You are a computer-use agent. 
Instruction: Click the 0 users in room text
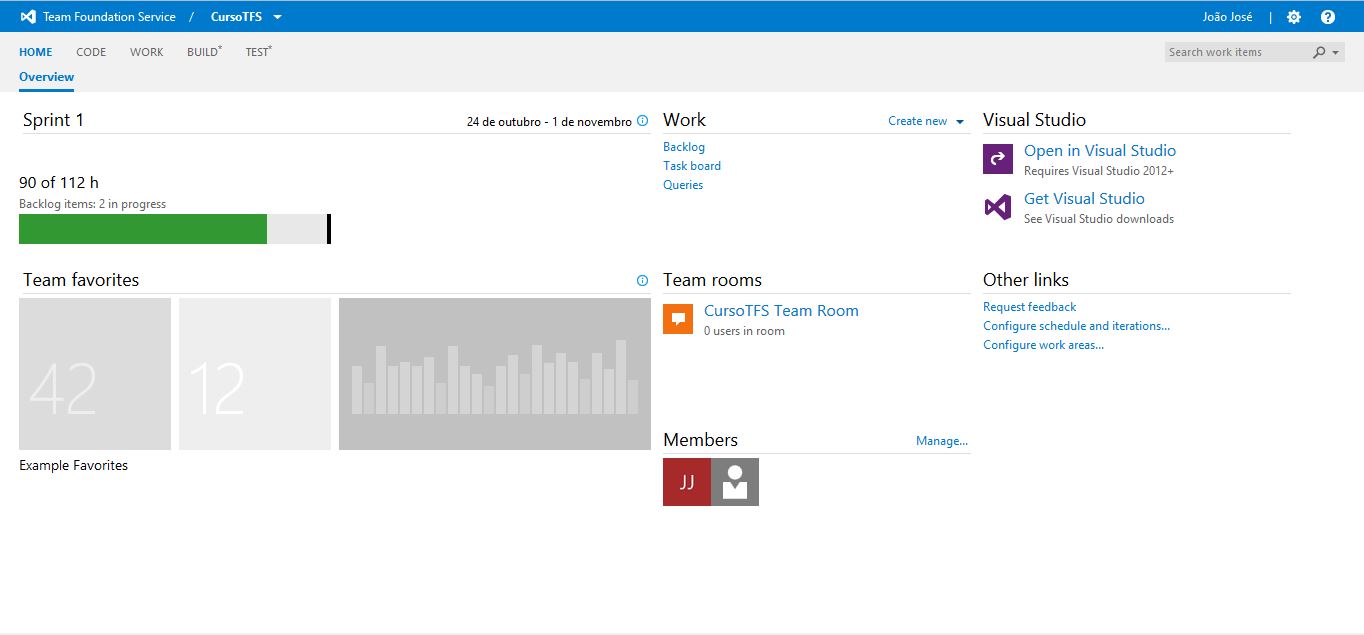click(744, 331)
